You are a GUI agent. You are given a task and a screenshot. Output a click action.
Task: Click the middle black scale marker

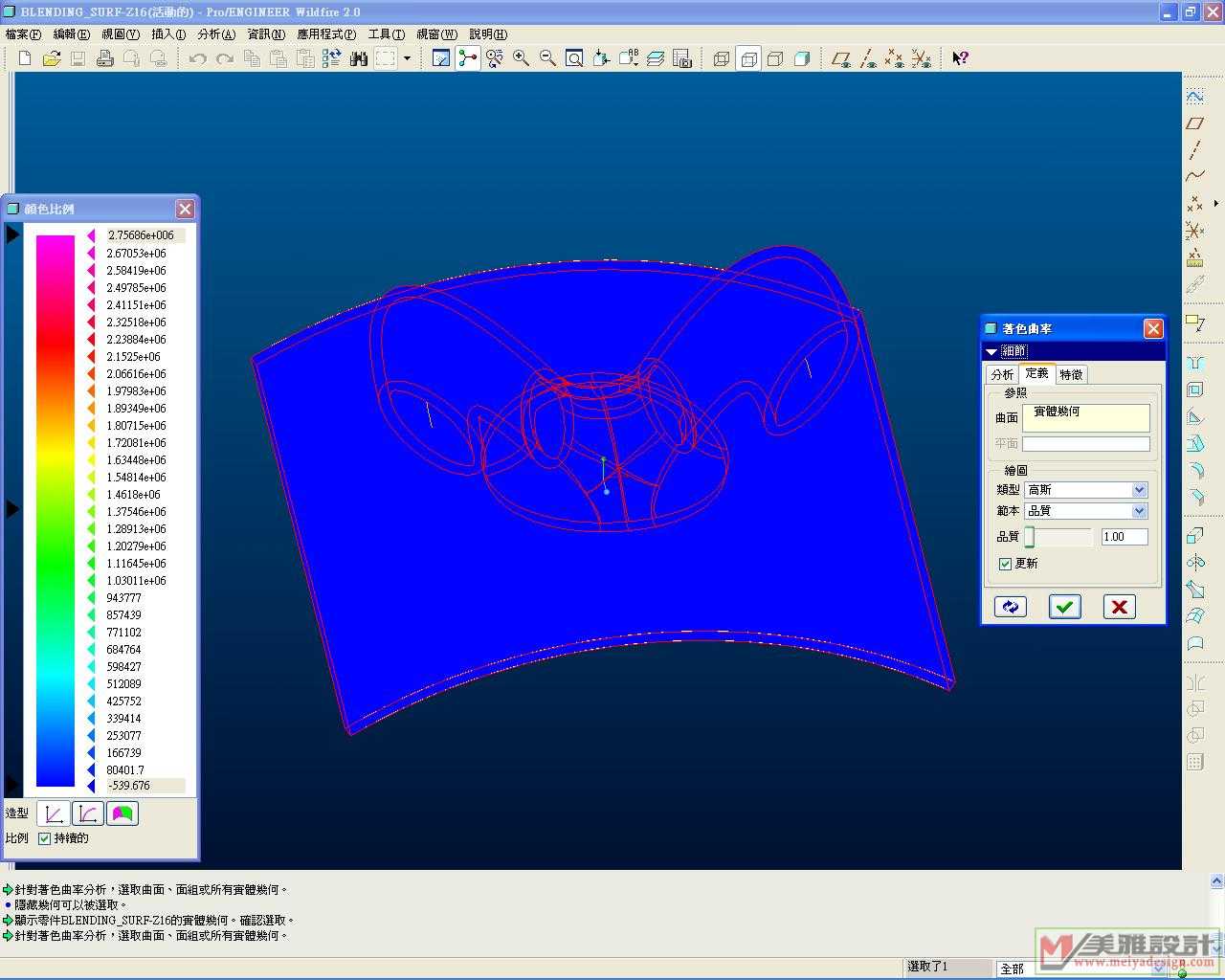tap(12, 509)
